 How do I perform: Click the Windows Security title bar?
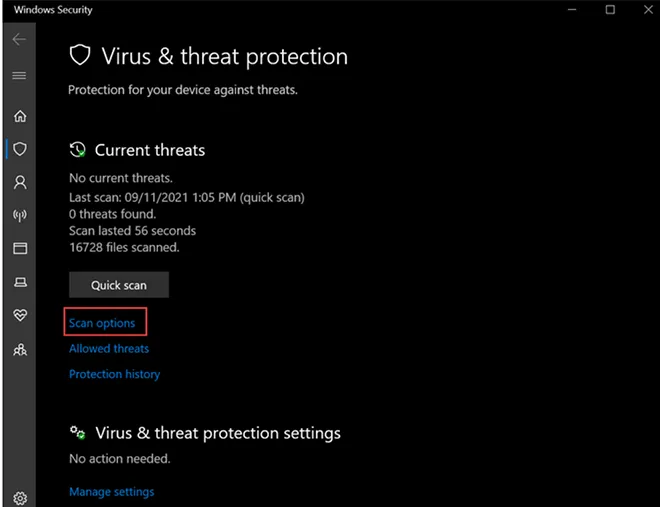click(x=300, y=10)
